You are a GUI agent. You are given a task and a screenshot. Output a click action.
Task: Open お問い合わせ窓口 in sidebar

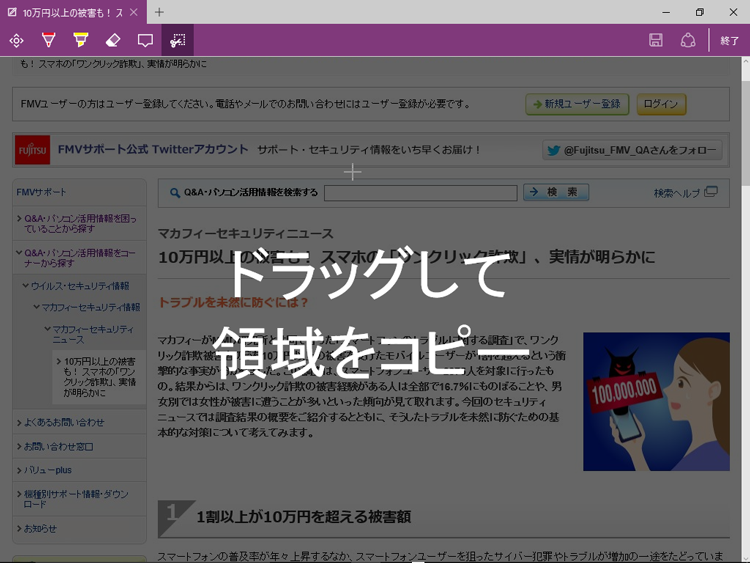coord(59,446)
